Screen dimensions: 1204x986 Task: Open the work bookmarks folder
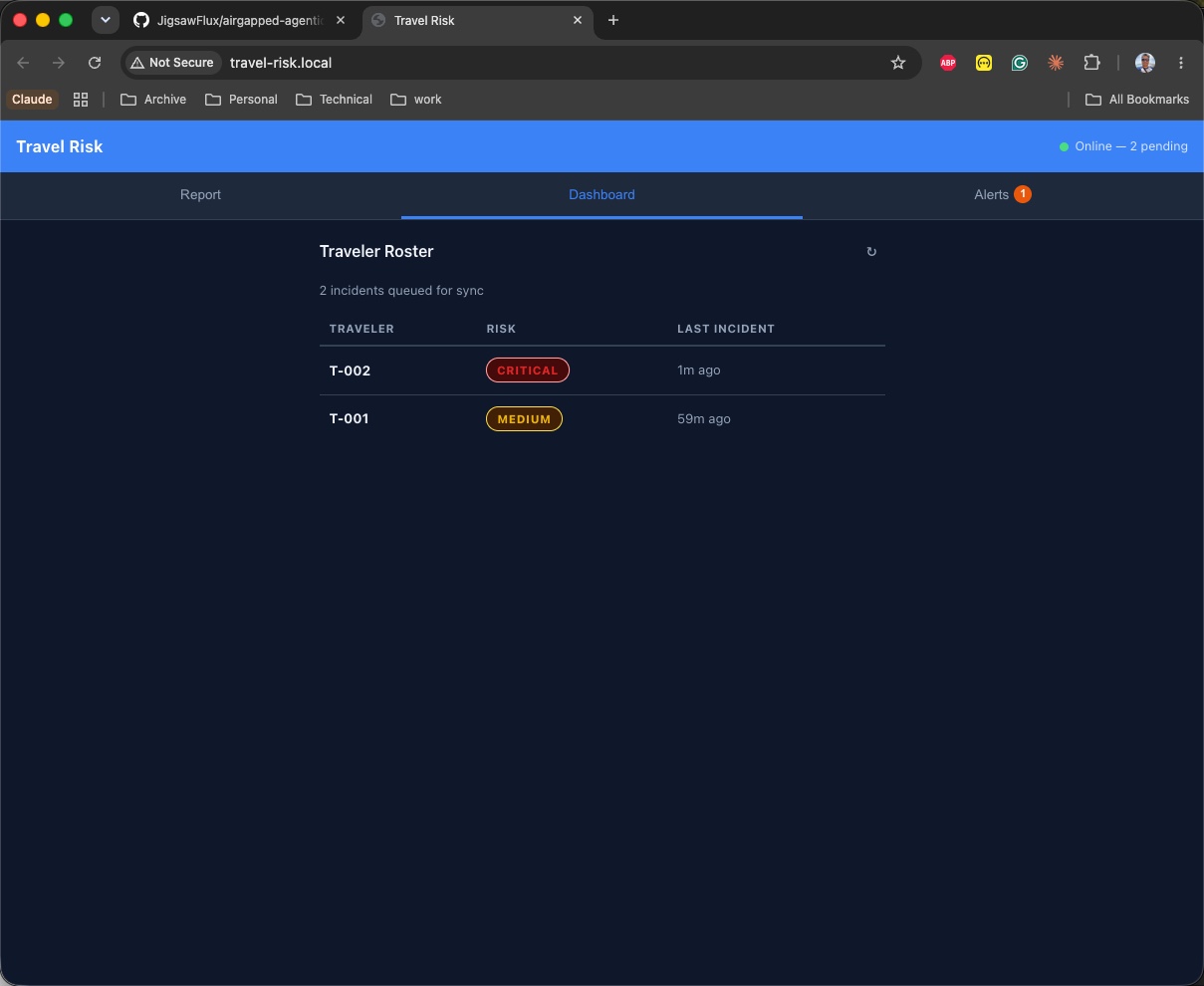point(416,100)
